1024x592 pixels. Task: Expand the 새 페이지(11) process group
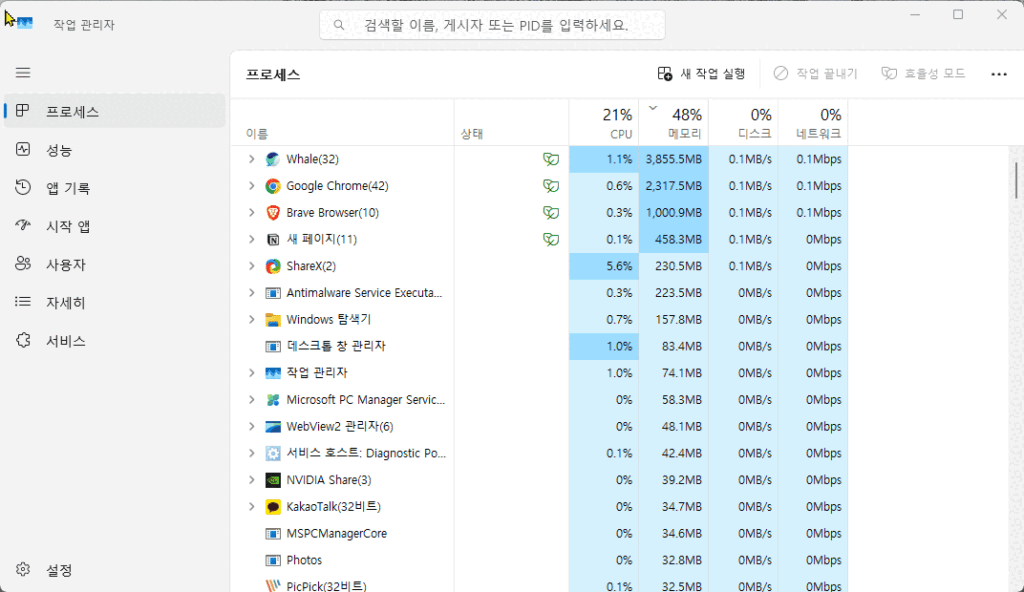251,239
